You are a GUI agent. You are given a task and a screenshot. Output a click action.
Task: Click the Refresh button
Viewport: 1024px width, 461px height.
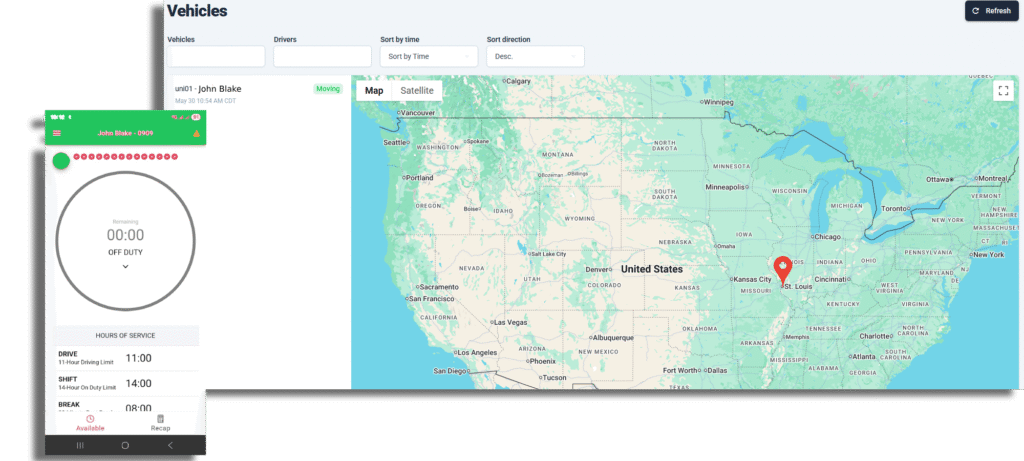click(991, 11)
